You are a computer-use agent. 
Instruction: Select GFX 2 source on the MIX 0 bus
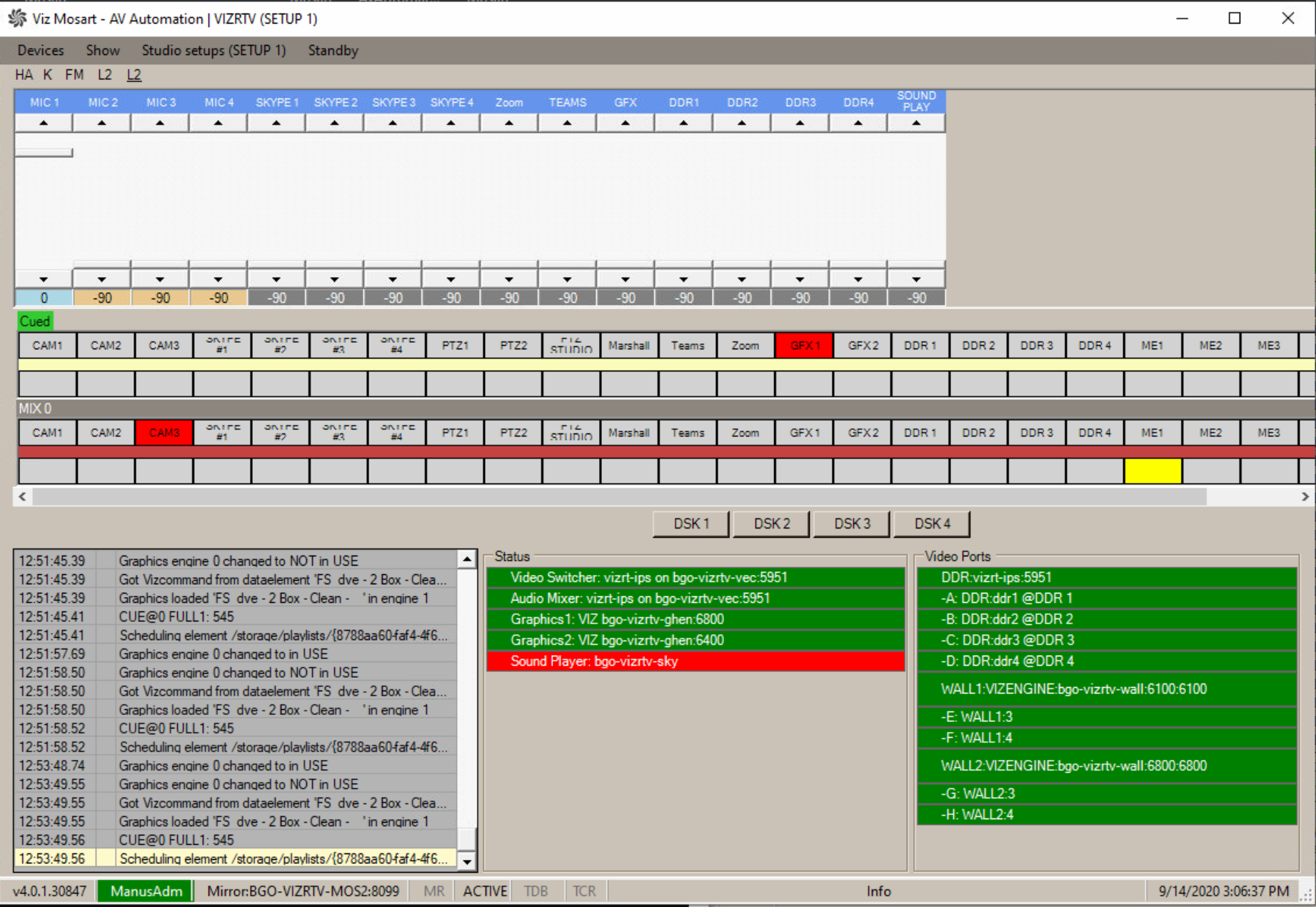click(x=861, y=432)
